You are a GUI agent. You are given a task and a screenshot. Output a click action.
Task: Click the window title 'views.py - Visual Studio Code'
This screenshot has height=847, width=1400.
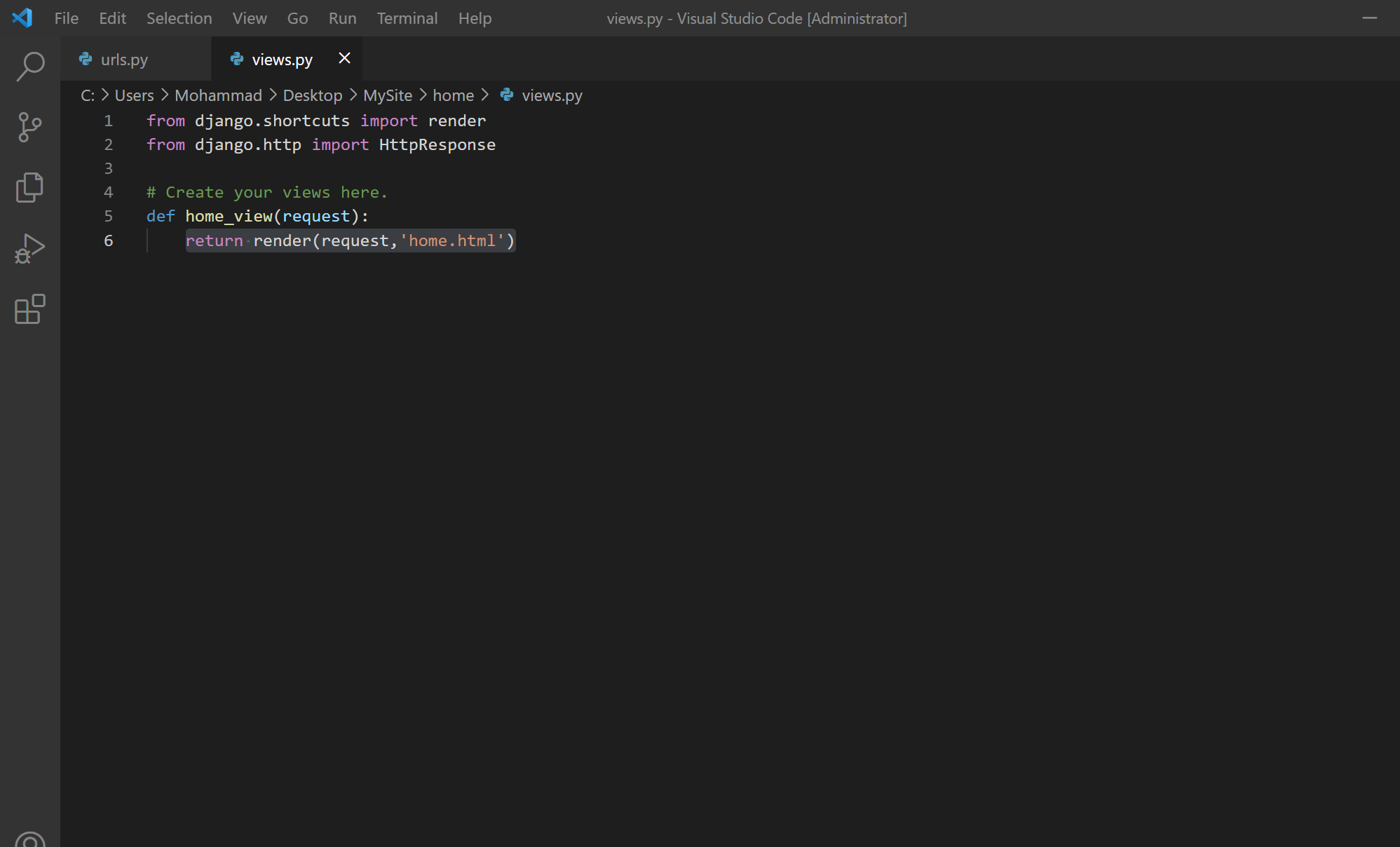pos(756,18)
